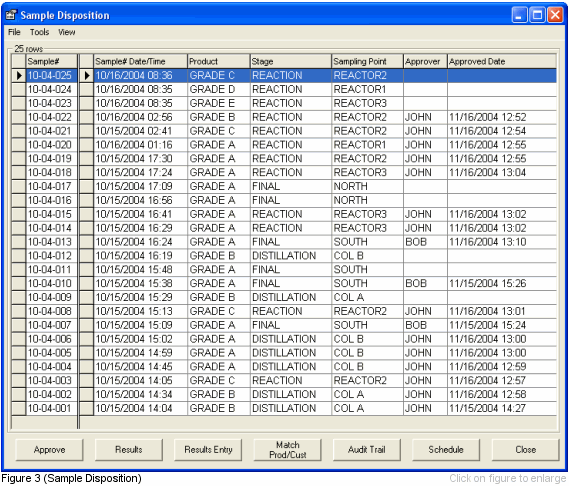Click GRADE E product cell
This screenshot has width=569, height=486.
pos(219,103)
